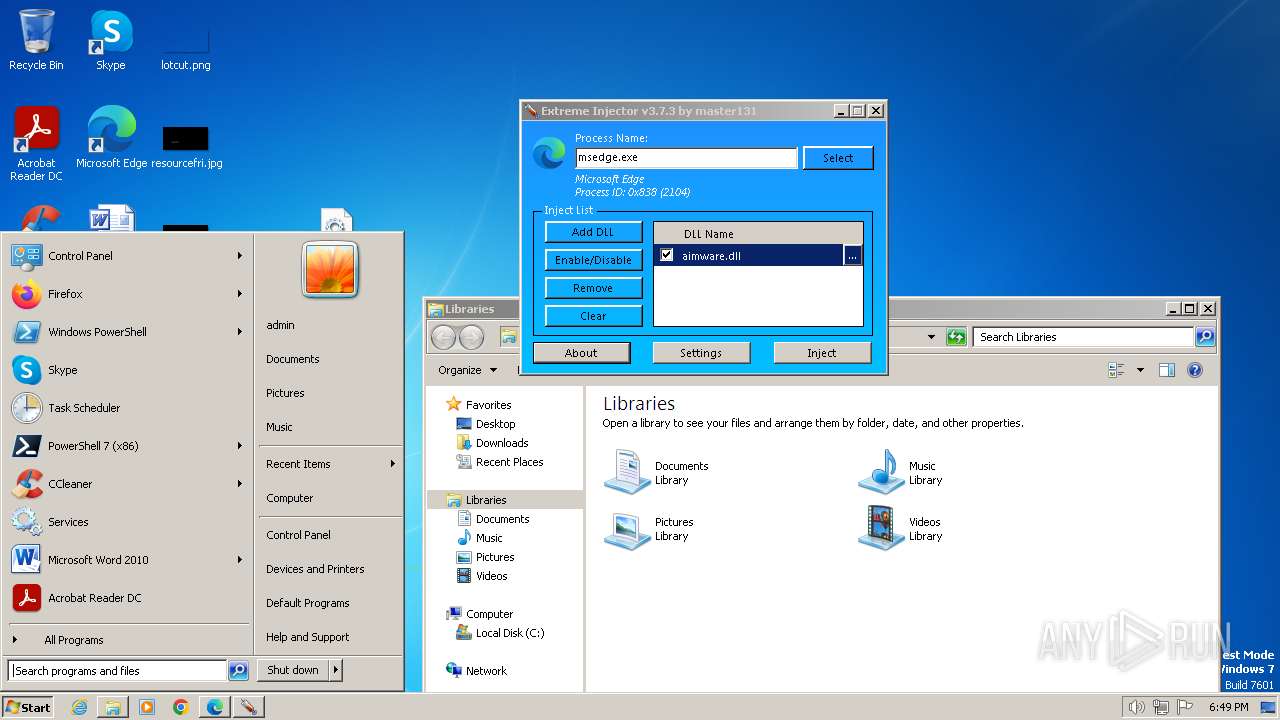Screen dimensions: 1280x720
Task: Launch Microsoft Word 2010 from the Start menu
Action: click(127, 560)
